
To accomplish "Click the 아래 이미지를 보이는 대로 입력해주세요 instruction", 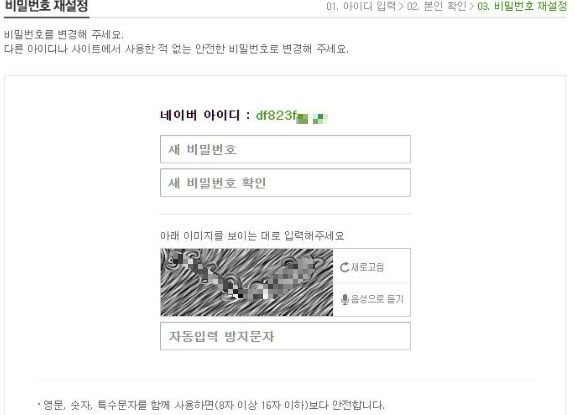I will point(252,236).
